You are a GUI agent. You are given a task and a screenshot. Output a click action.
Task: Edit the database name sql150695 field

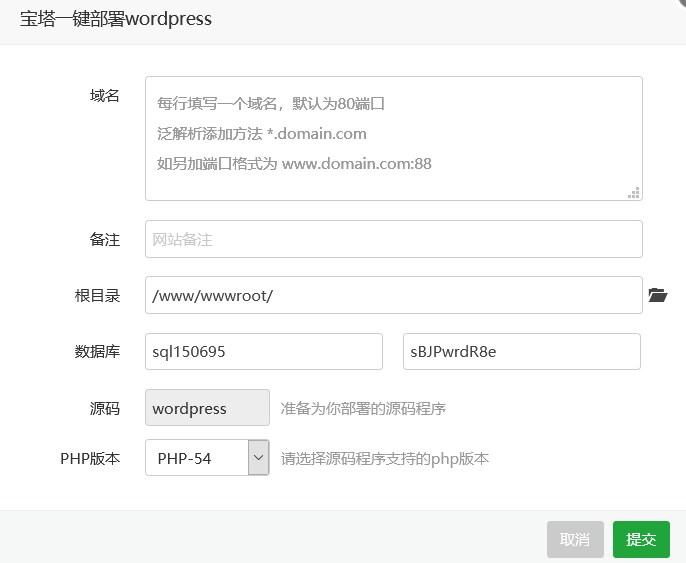264,351
